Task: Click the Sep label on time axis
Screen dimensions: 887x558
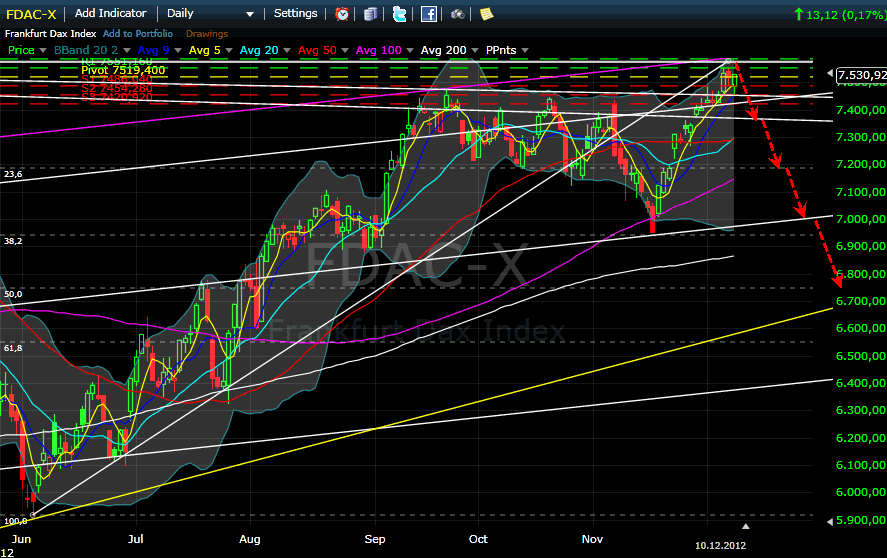Action: tap(374, 539)
